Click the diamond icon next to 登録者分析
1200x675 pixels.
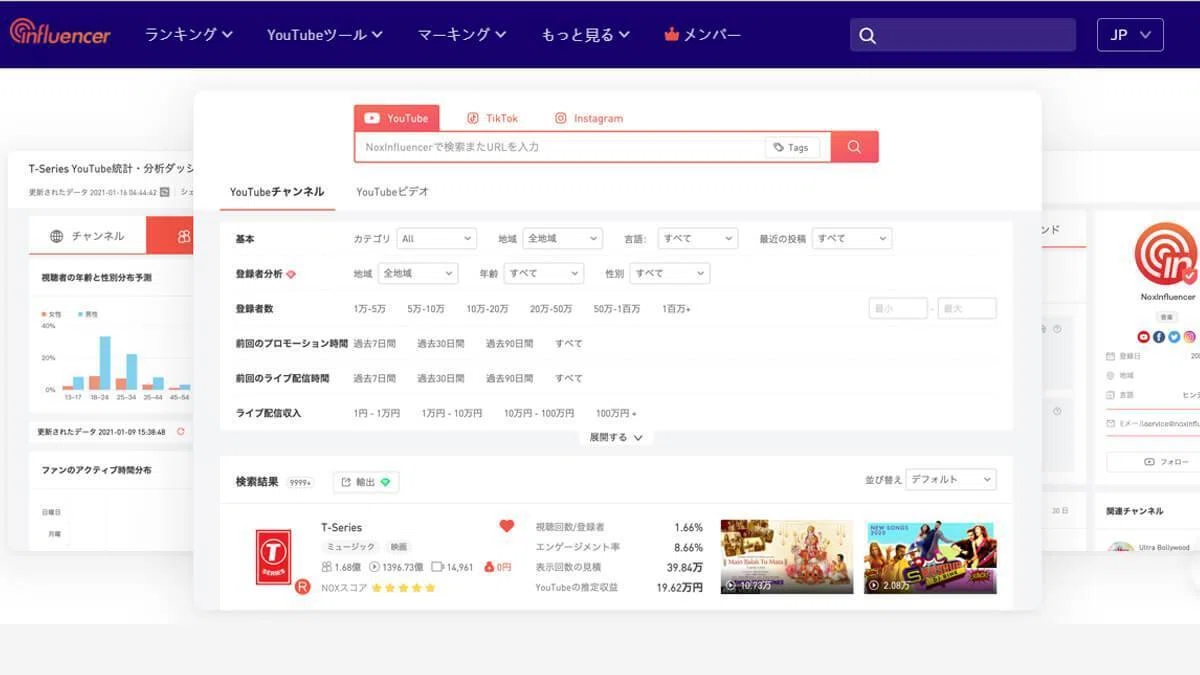pos(291,273)
